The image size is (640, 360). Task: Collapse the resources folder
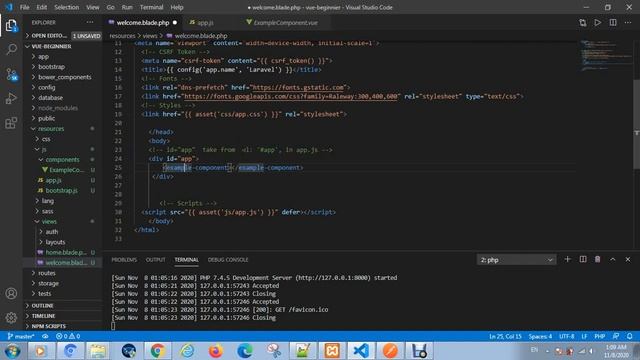click(63, 129)
